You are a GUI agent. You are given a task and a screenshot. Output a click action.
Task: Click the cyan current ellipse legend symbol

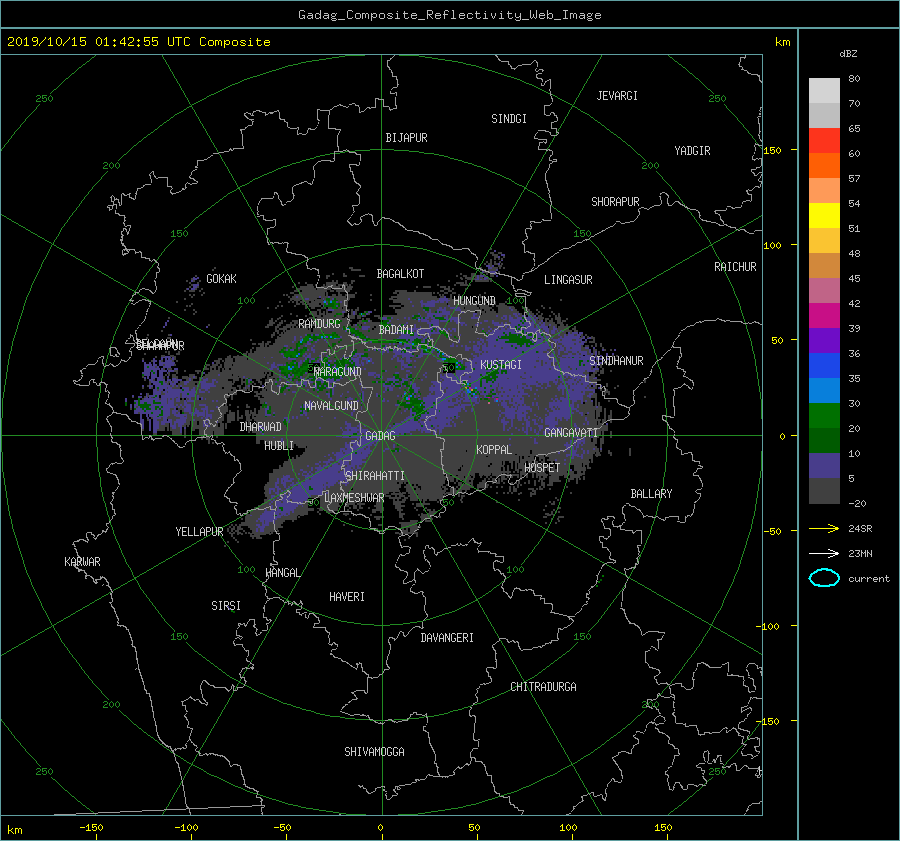click(x=824, y=578)
